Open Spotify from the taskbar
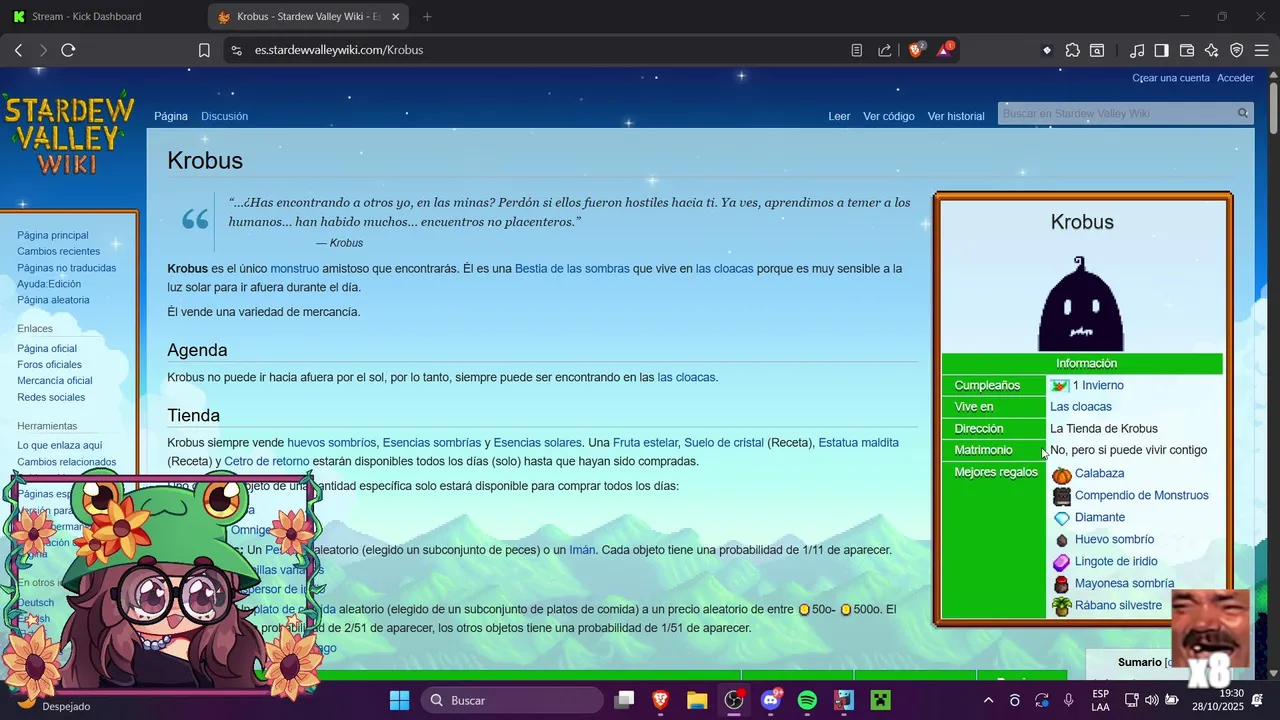Image resolution: width=1280 pixels, height=720 pixels. tap(807, 700)
